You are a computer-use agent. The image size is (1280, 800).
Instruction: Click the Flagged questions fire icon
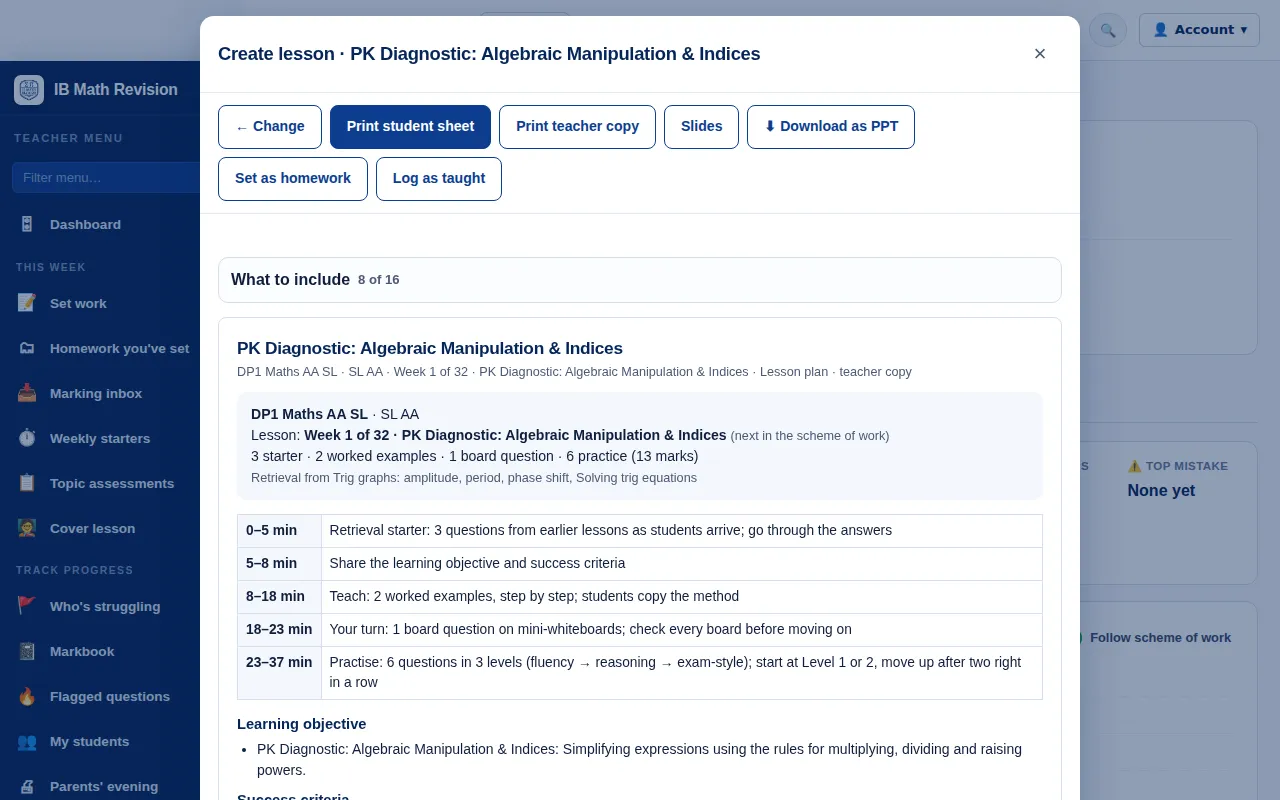tap(27, 696)
